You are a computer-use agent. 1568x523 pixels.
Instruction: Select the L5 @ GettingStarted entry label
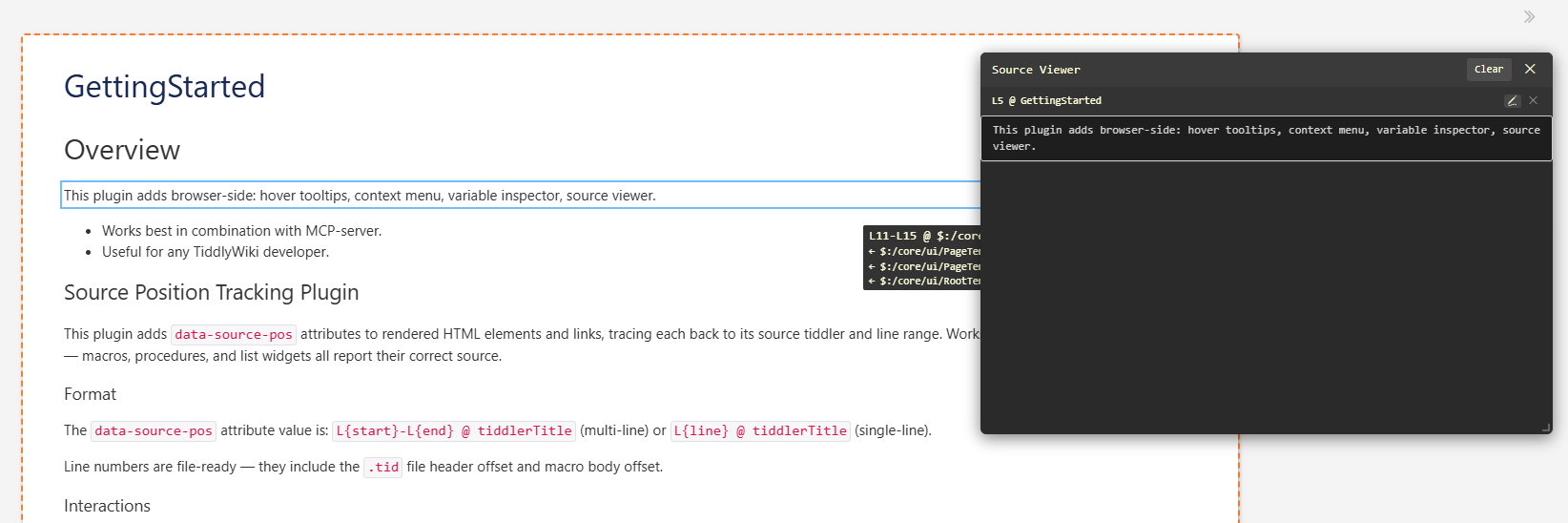click(1046, 100)
